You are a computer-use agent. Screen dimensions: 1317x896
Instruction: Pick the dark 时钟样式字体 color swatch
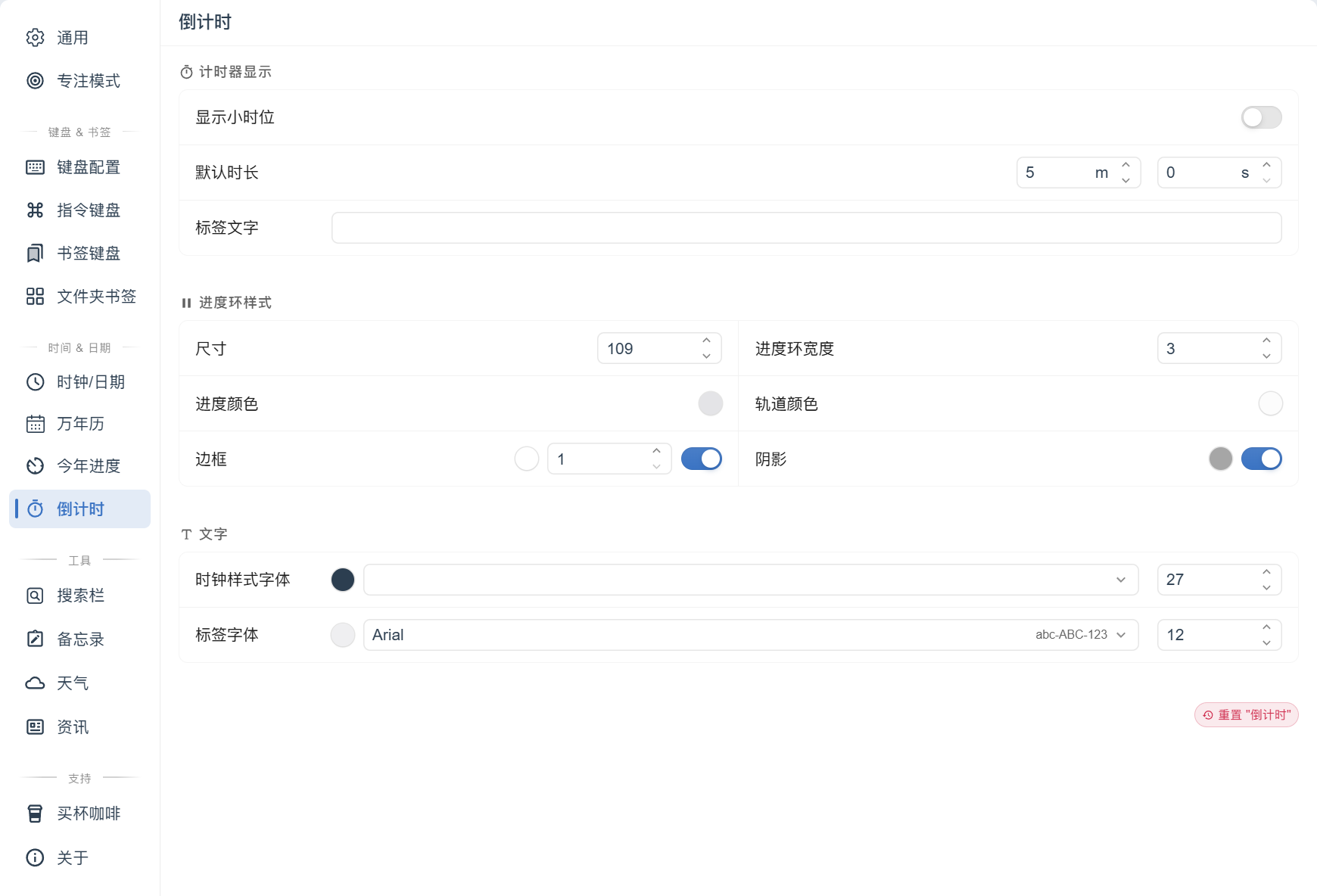(x=343, y=580)
